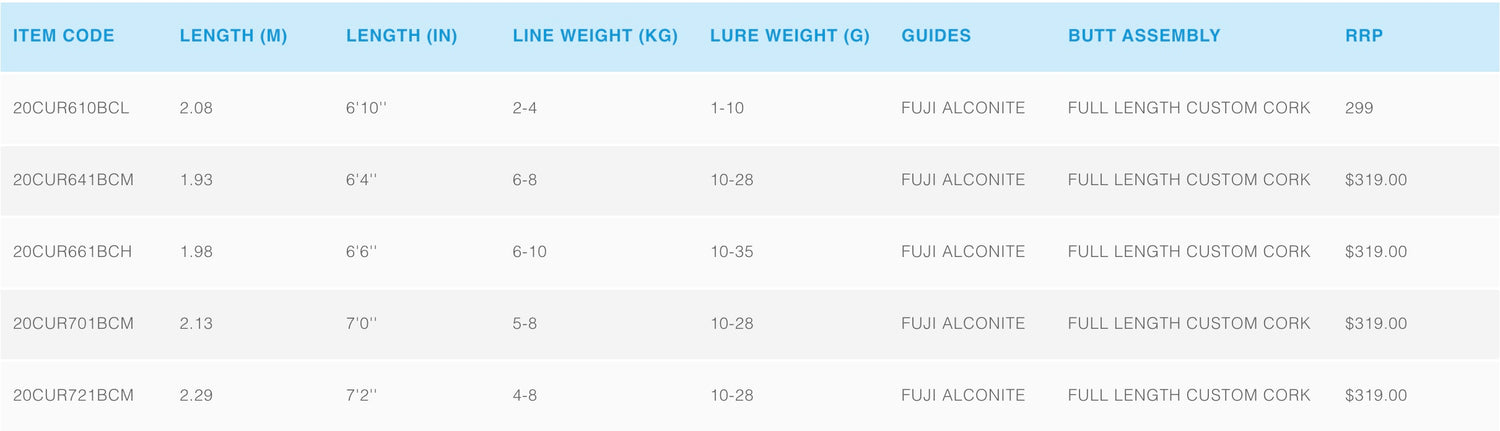Click item code 20CUR701BCM
Image resolution: width=1500 pixels, height=431 pixels.
(73, 324)
